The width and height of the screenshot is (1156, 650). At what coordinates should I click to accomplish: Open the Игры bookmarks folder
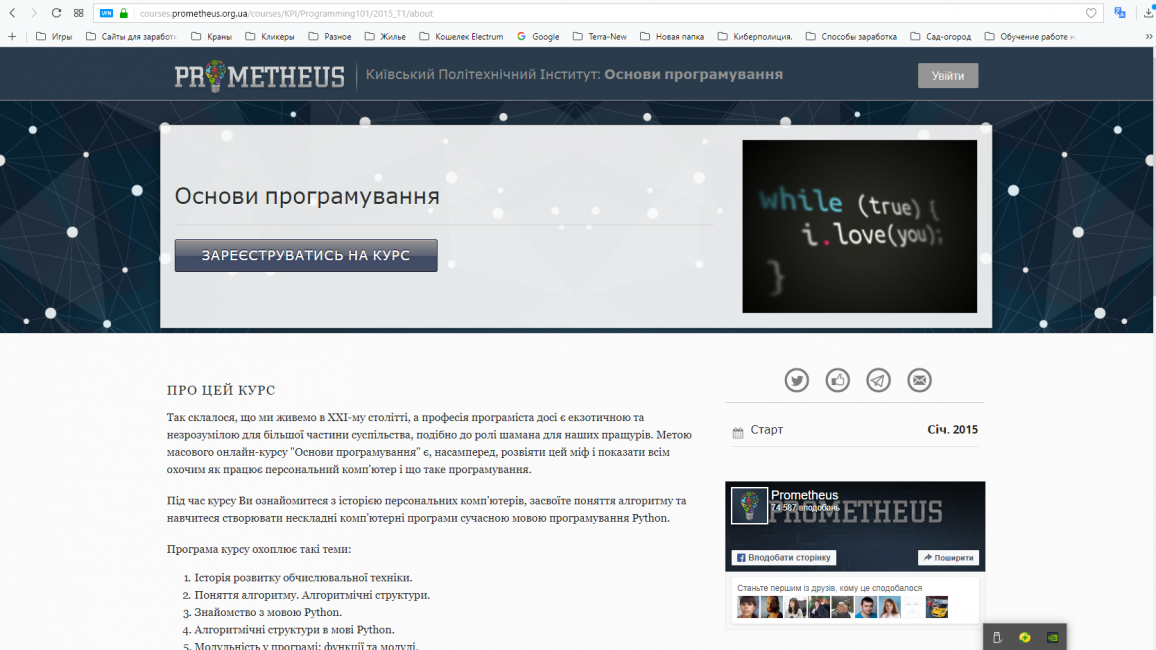pos(55,36)
